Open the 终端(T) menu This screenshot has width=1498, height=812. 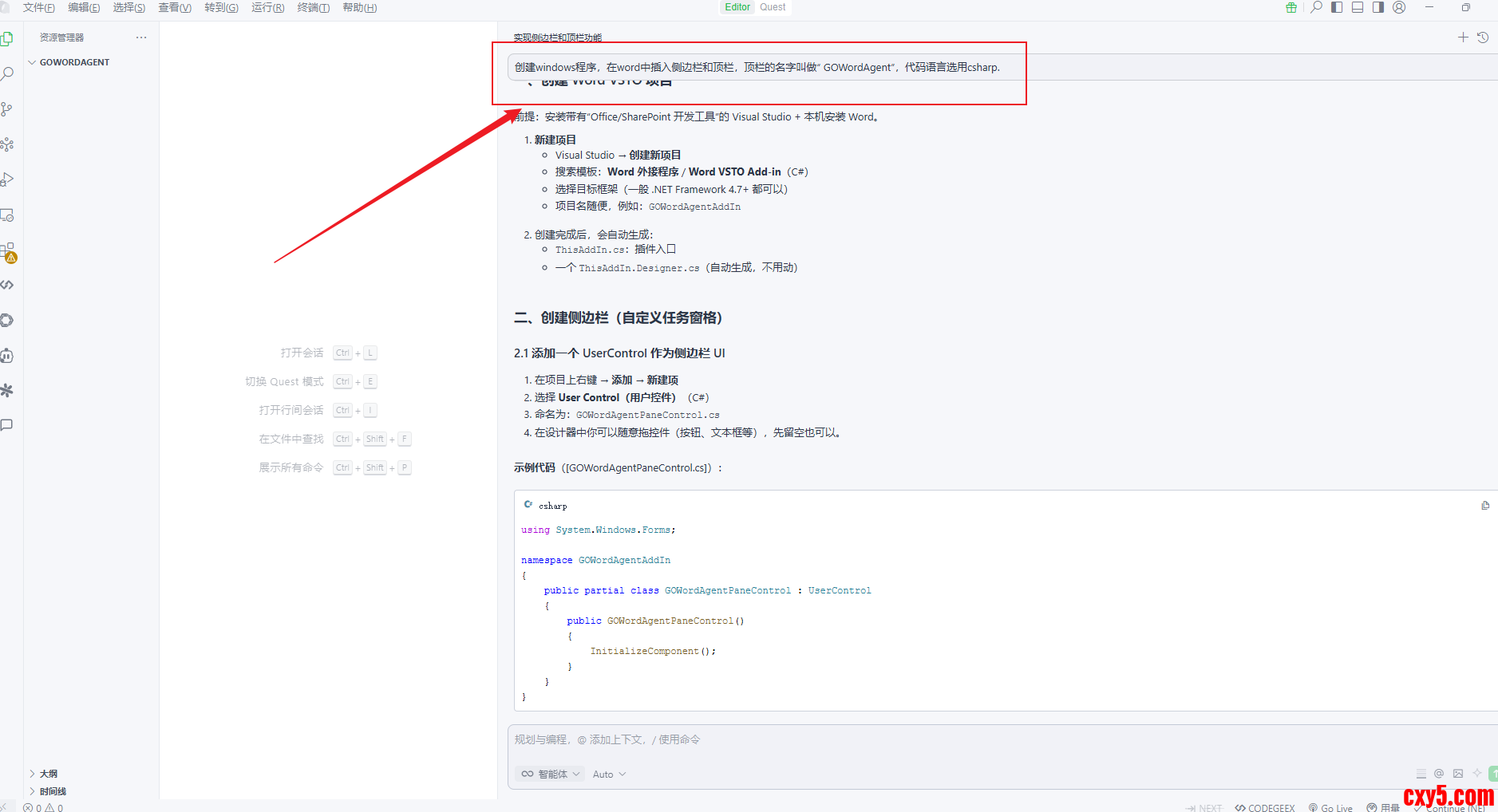313,7
